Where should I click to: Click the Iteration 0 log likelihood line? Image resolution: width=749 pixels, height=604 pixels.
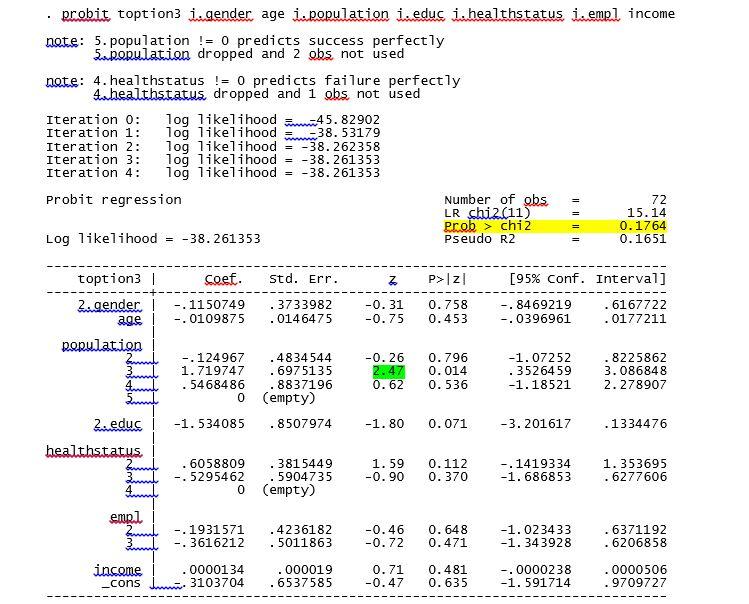[x=213, y=119]
